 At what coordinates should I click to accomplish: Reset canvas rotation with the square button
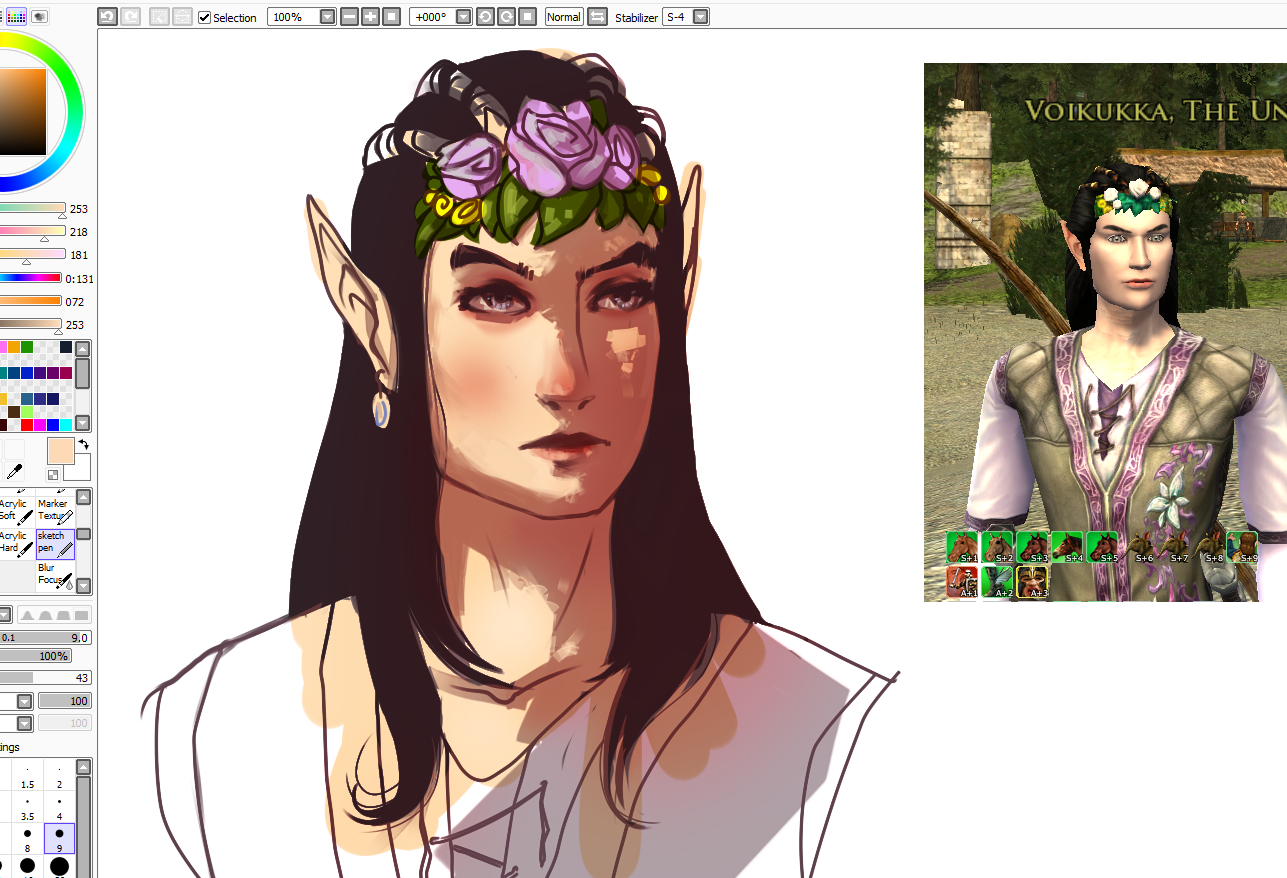coord(528,17)
